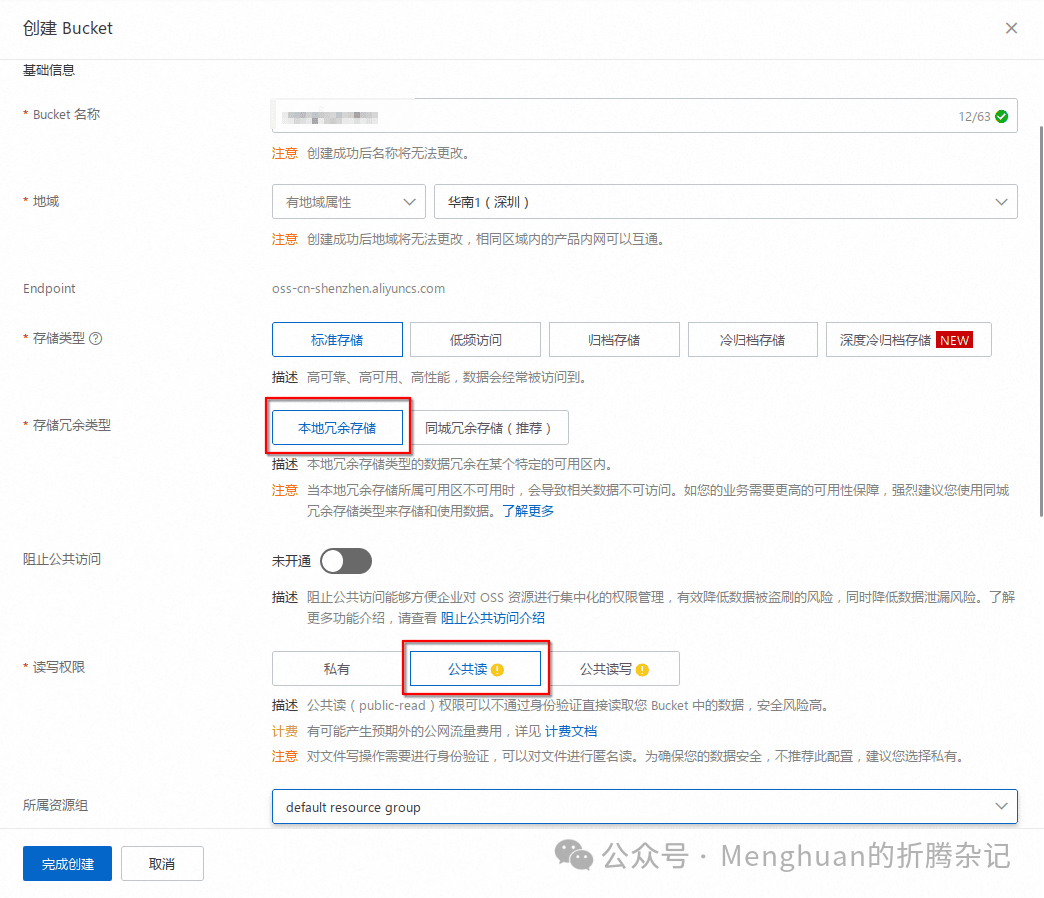Click the 完成创建 button

pos(66,863)
